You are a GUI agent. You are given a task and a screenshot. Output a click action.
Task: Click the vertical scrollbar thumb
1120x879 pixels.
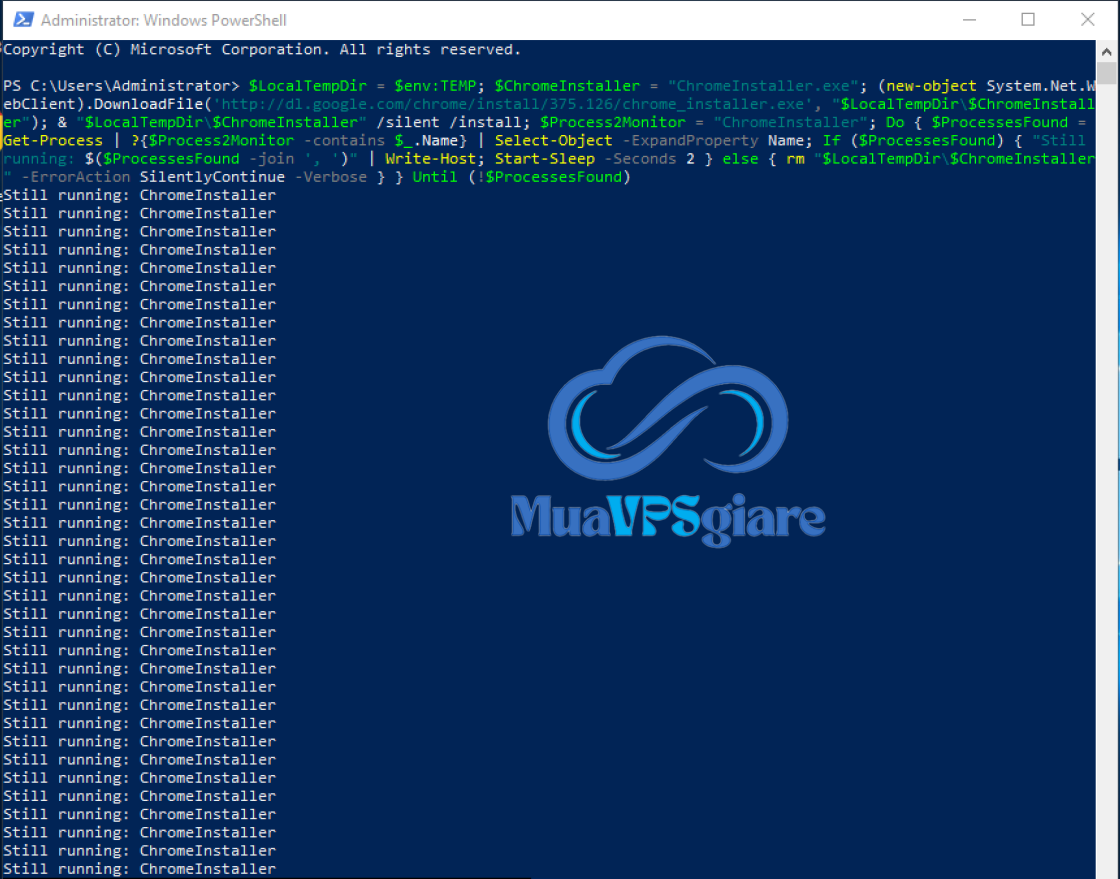click(1107, 74)
